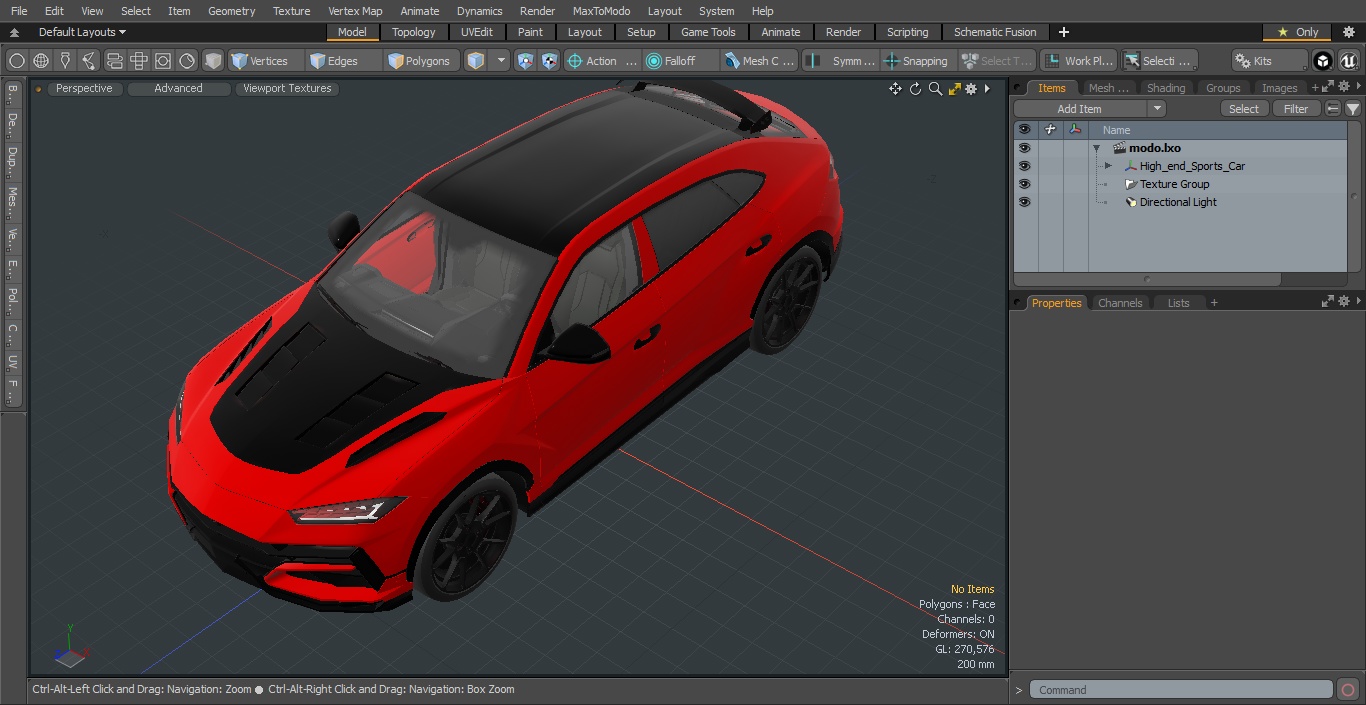
Task: Click the Command input field
Action: pyautogui.click(x=1180, y=690)
